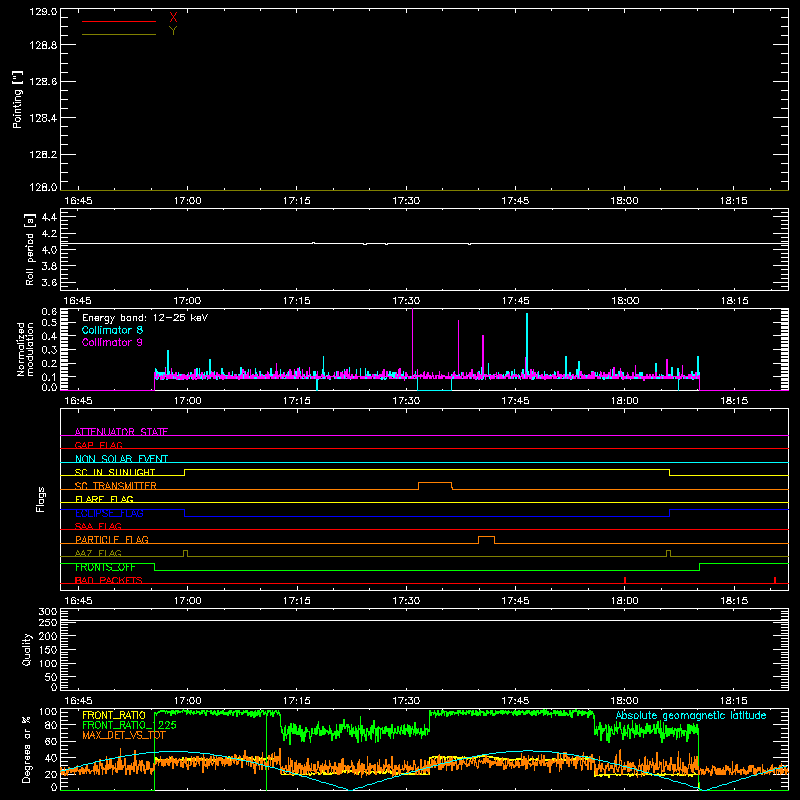Image resolution: width=800 pixels, height=800 pixels.
Task: Click 17:30 time label below Pointing plot
Action: [x=406, y=201]
